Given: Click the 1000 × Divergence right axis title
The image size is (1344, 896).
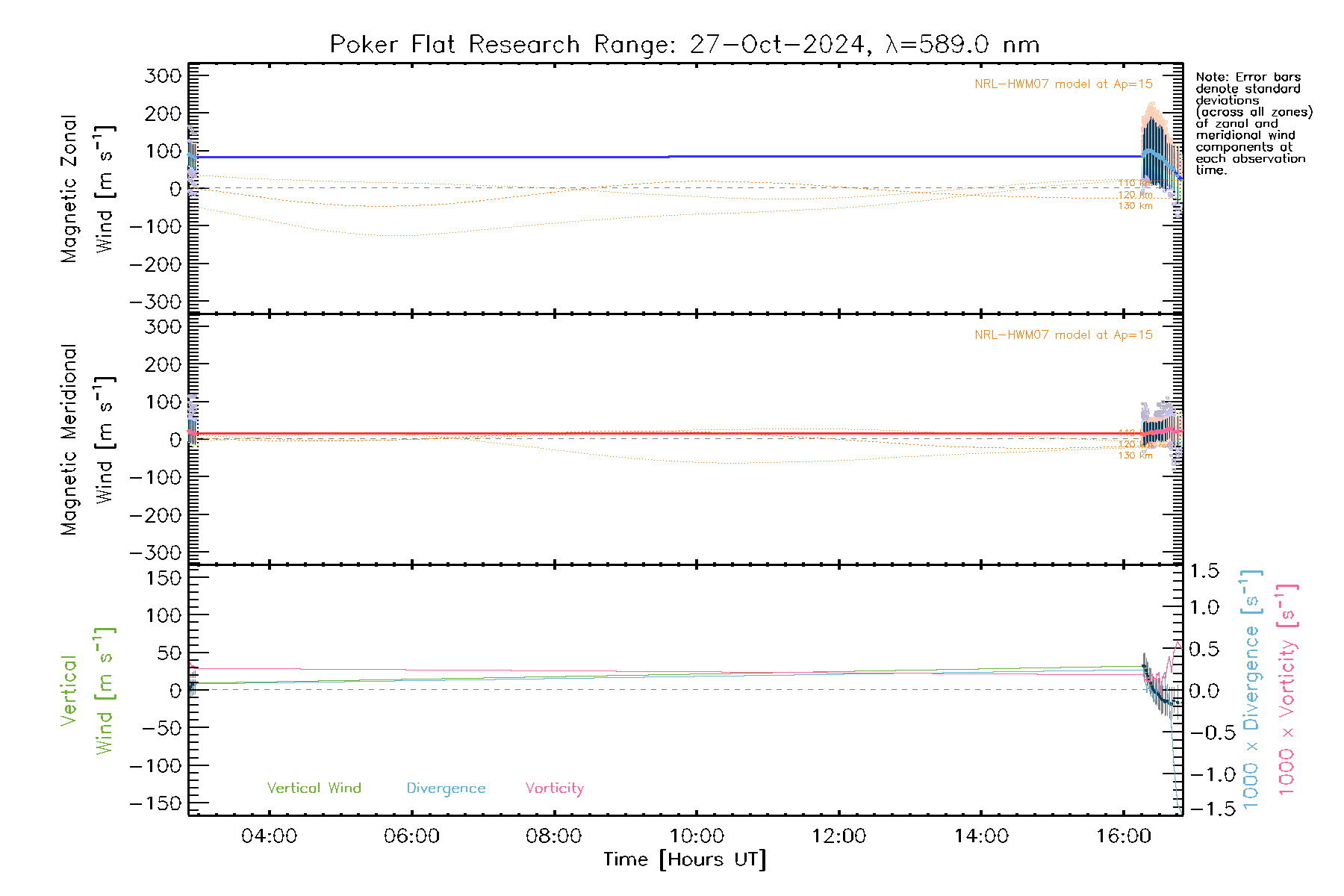Looking at the screenshot, I should pyautogui.click(x=1251, y=689).
